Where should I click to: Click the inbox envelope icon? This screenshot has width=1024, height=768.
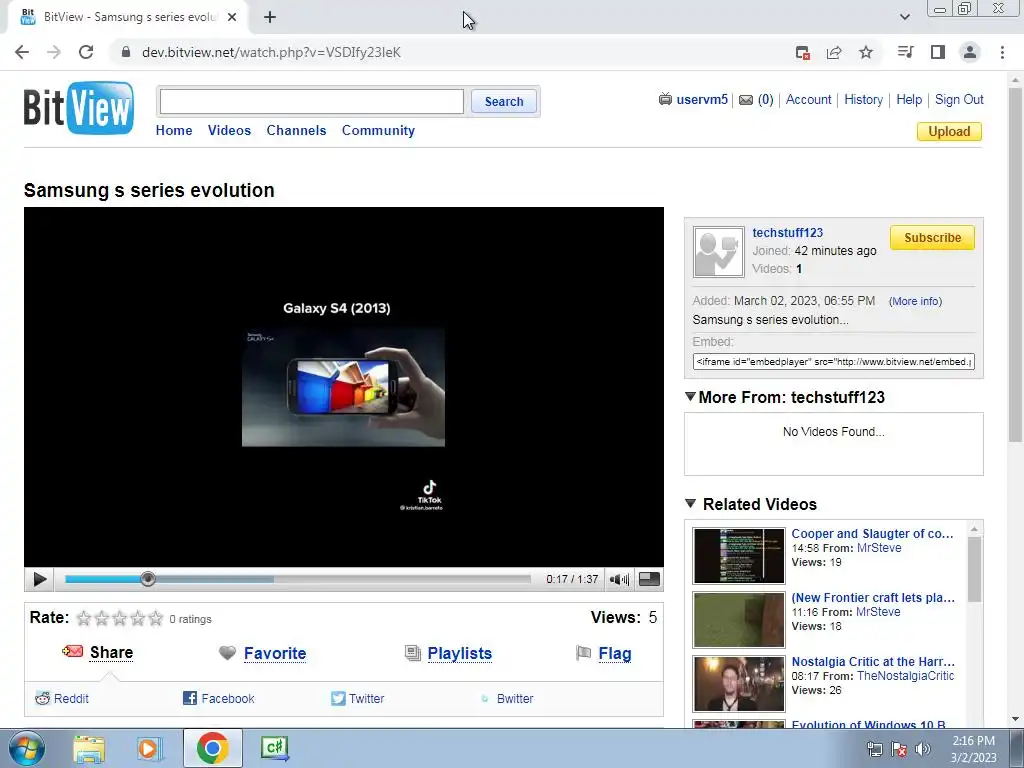[746, 100]
